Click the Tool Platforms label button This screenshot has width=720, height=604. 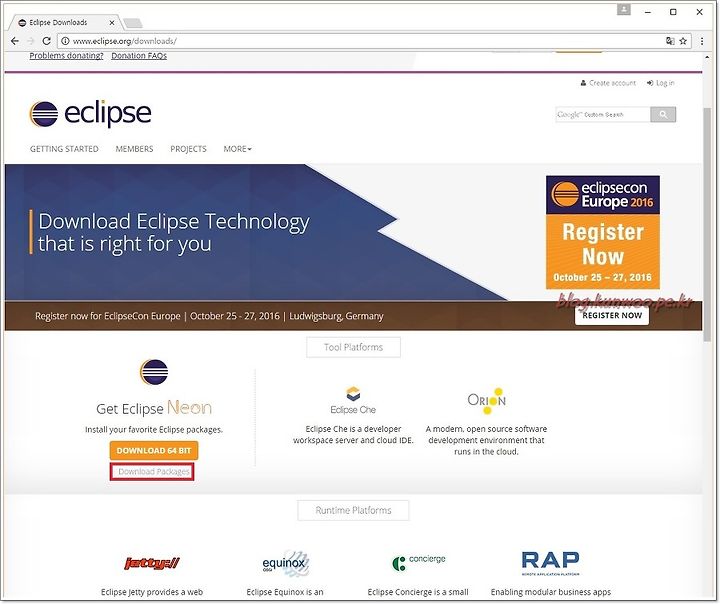coord(353,347)
